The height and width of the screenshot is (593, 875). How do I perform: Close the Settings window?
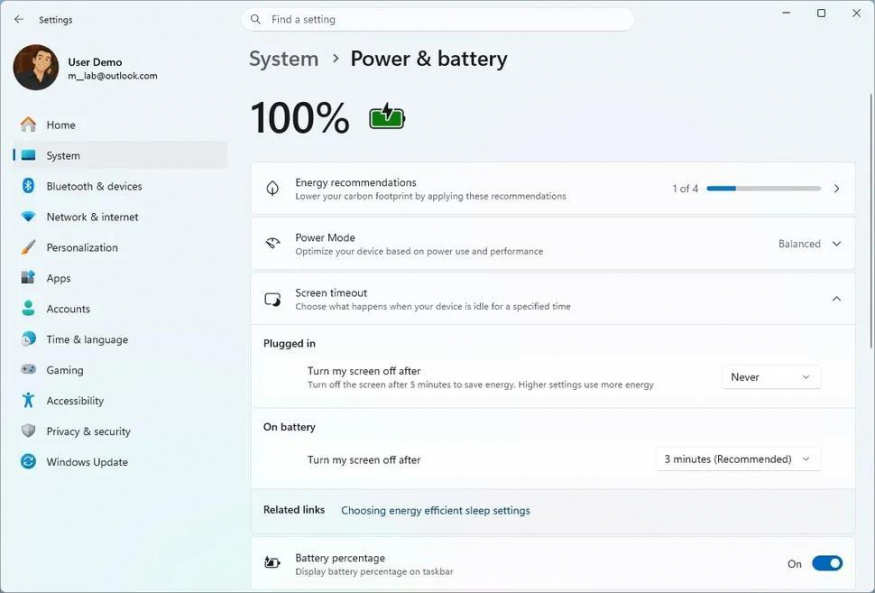[x=857, y=13]
